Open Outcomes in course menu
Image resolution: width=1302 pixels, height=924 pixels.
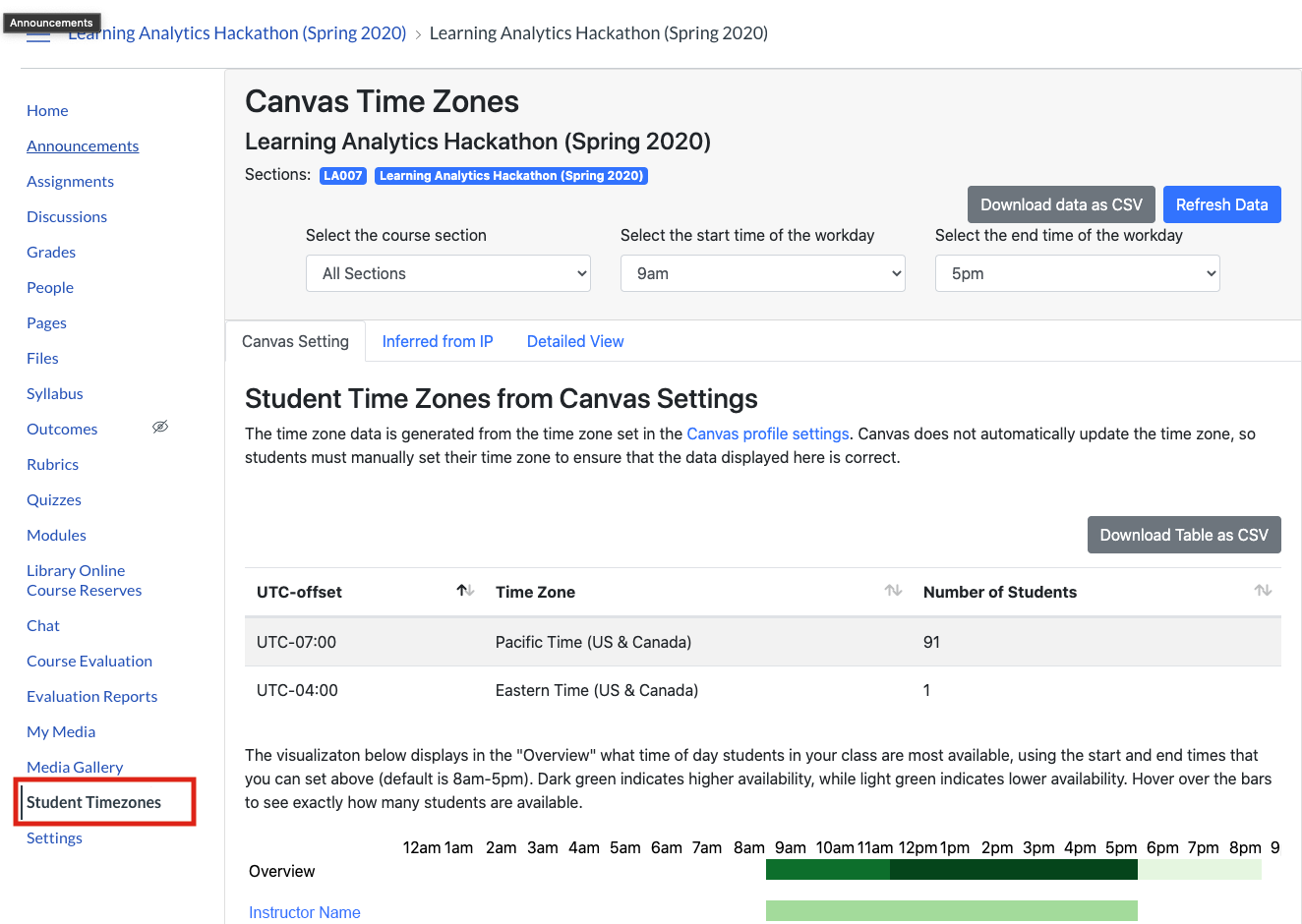[62, 429]
